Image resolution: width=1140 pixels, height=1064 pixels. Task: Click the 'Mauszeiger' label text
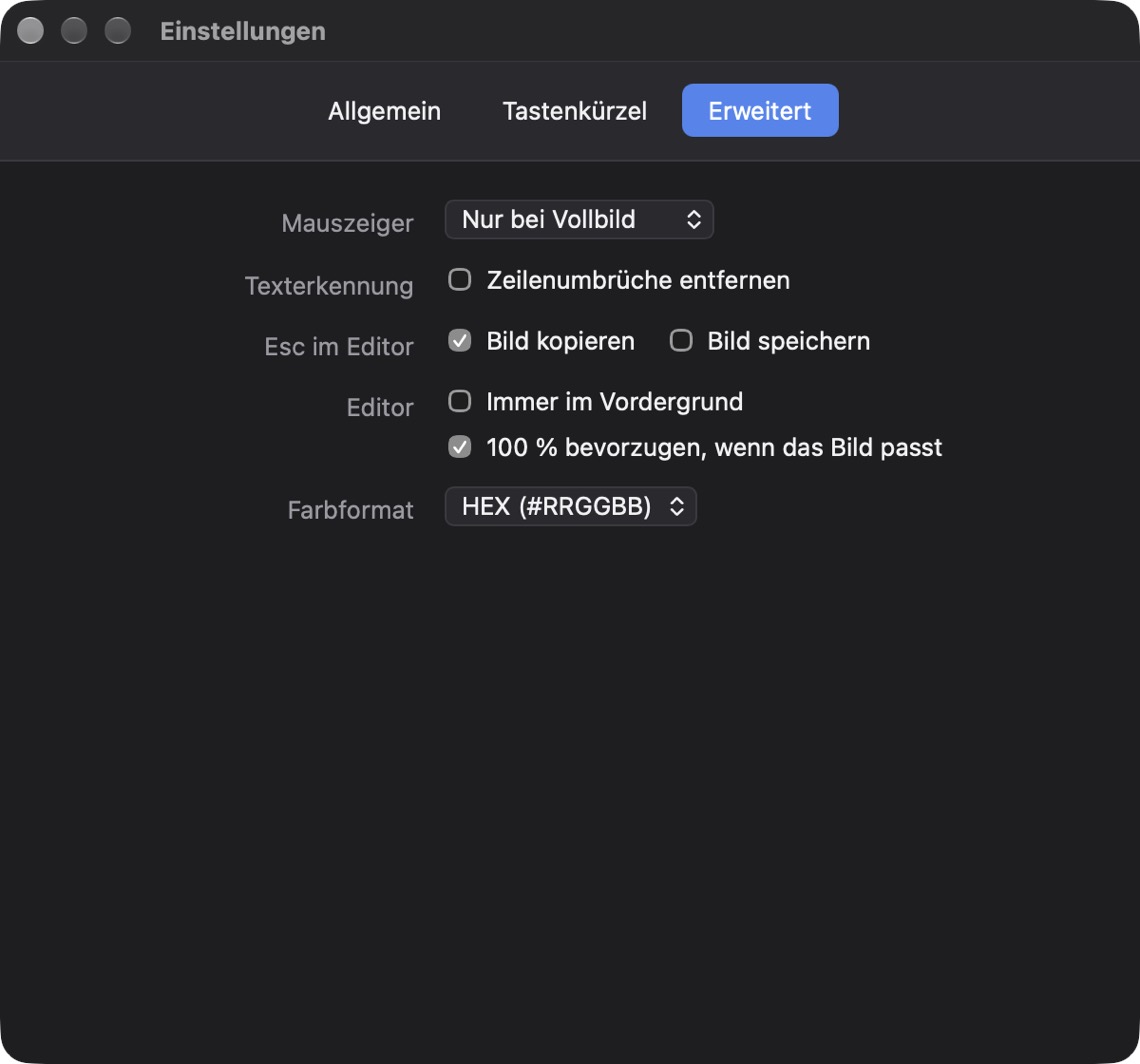click(348, 223)
